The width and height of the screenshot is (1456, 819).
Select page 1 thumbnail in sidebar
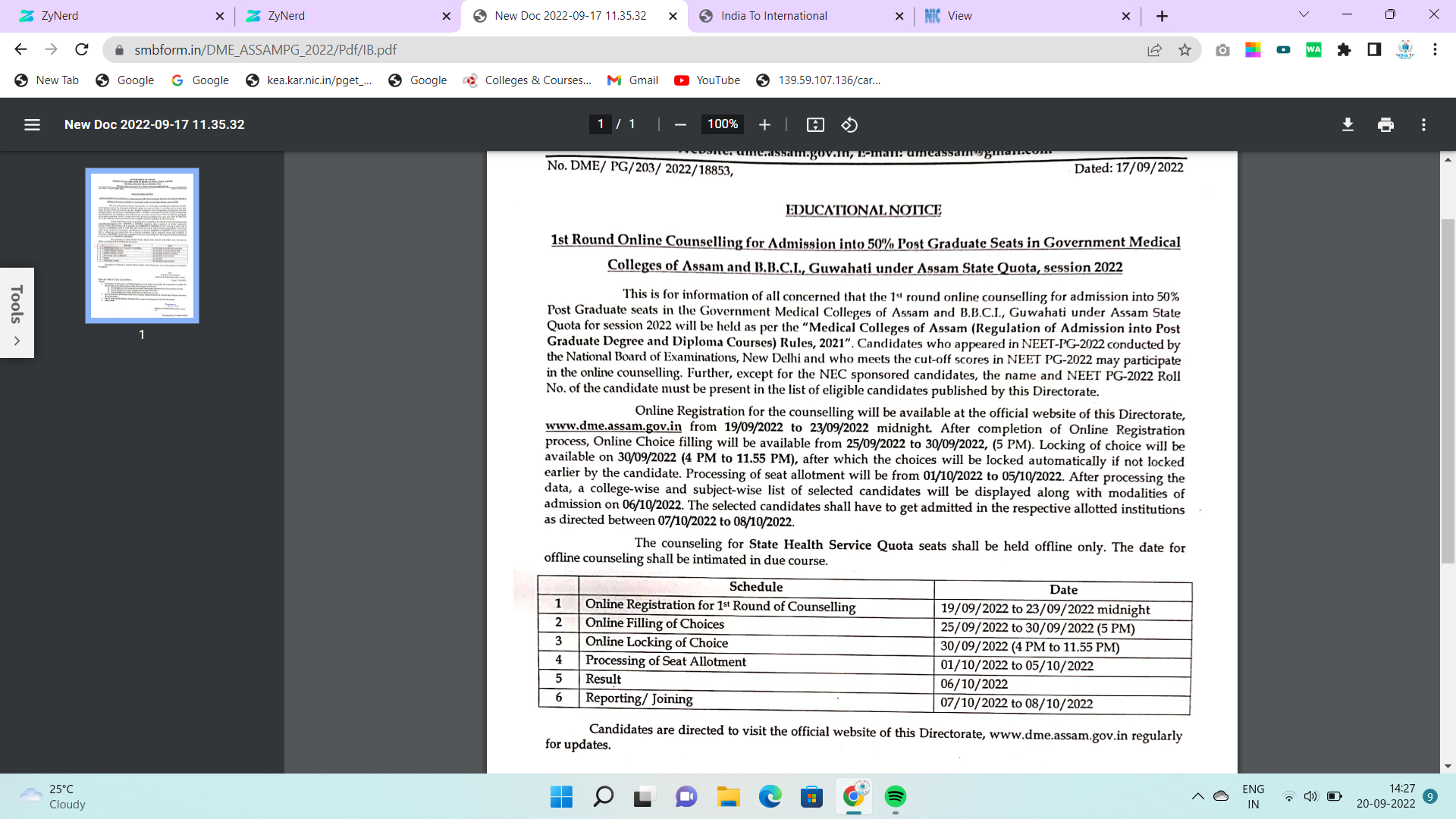coord(142,246)
